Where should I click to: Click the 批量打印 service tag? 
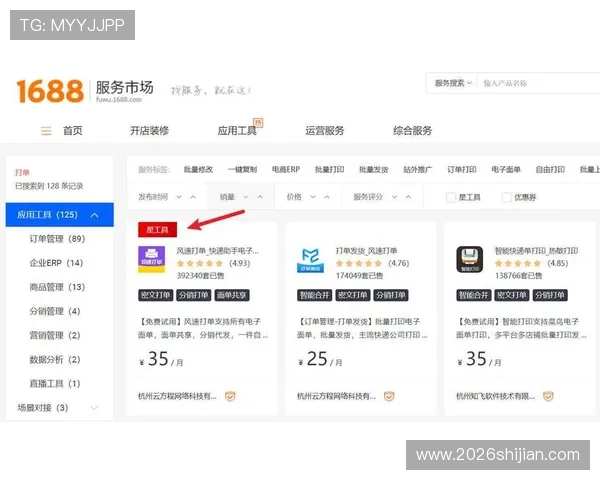coord(329,170)
